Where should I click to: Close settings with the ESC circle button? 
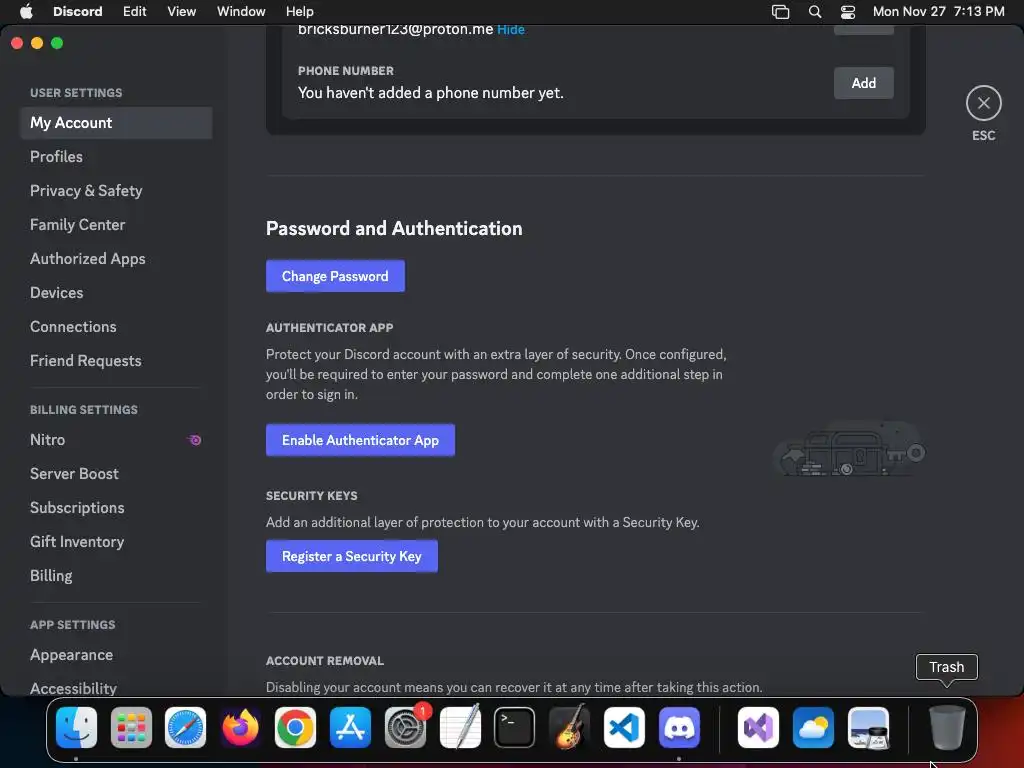click(x=984, y=103)
